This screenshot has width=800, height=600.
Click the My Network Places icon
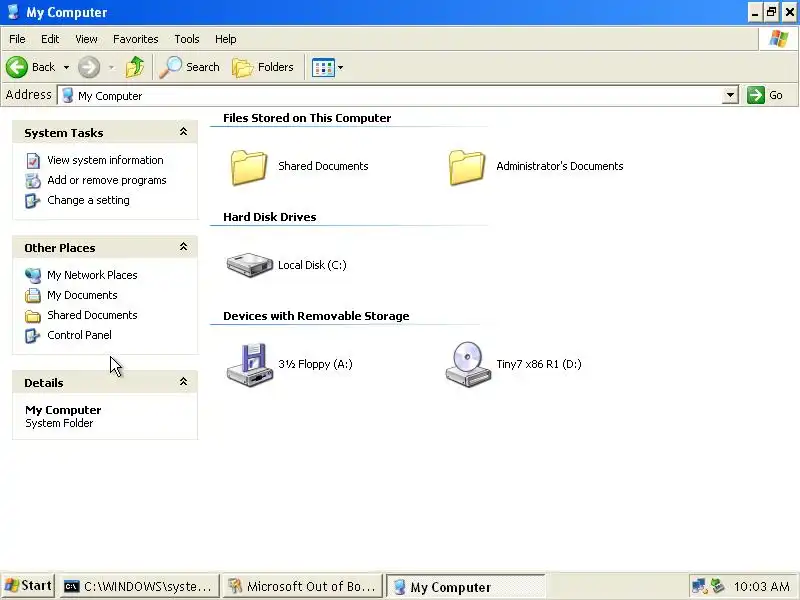point(33,276)
